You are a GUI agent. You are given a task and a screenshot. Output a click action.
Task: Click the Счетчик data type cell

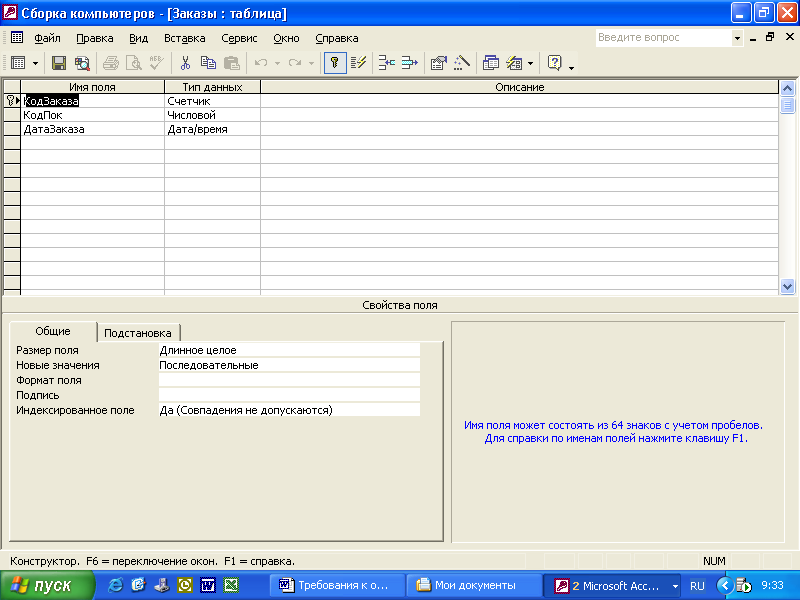pyautogui.click(x=212, y=101)
